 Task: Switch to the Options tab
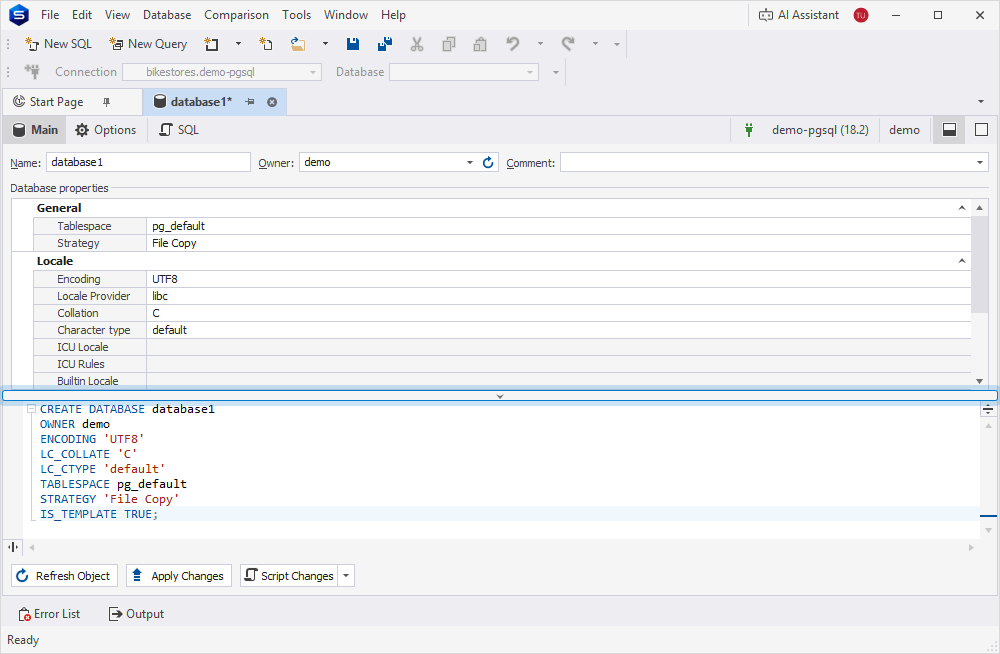(x=106, y=130)
